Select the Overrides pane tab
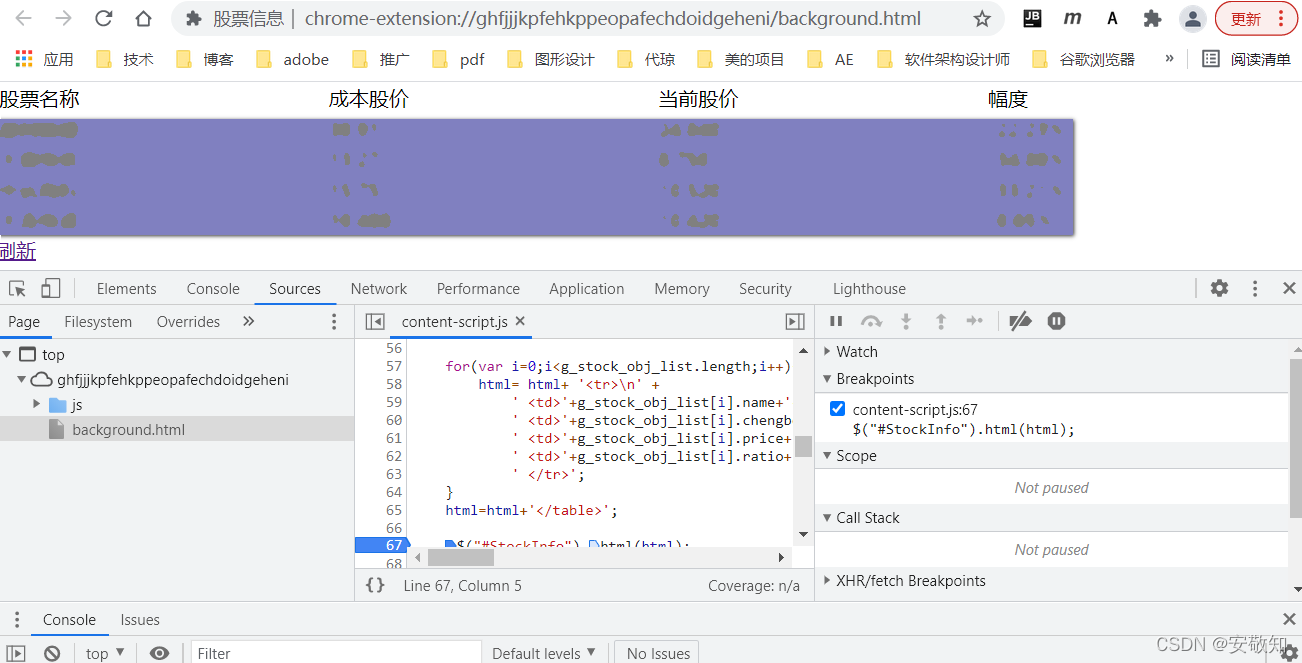The image size is (1302, 663). tap(188, 321)
